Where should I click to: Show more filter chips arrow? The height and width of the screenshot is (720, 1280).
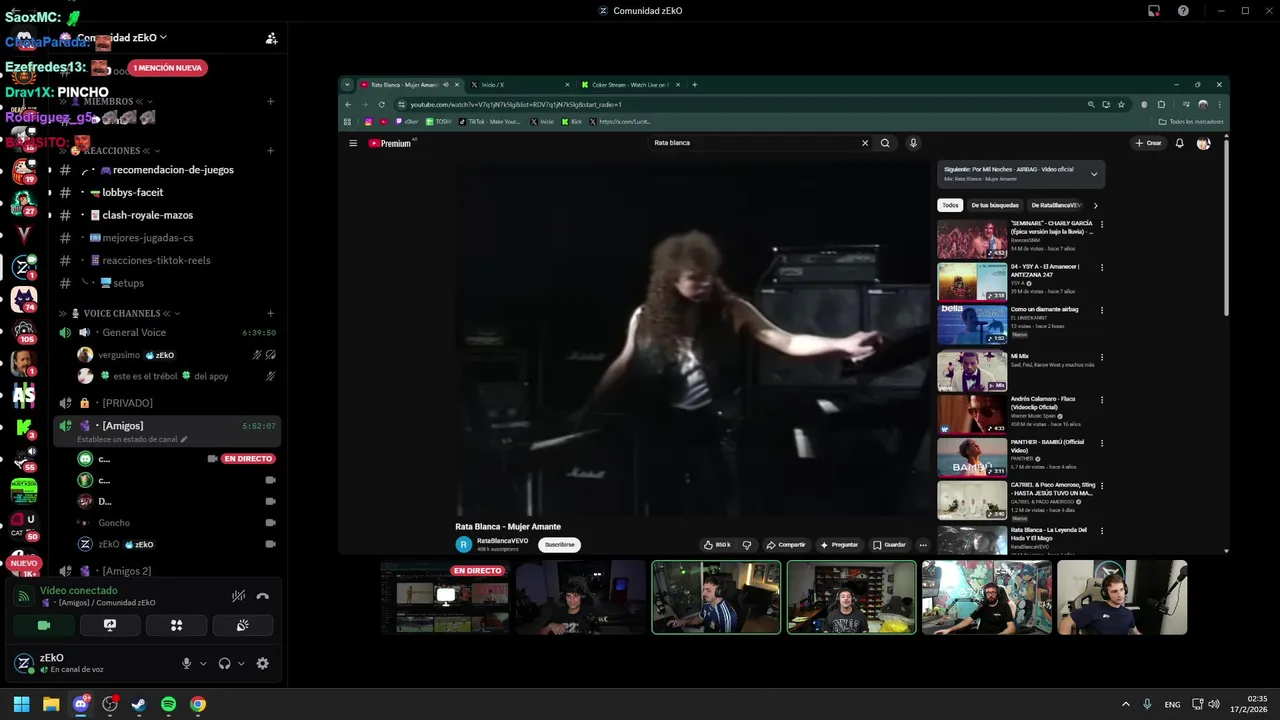(1095, 205)
